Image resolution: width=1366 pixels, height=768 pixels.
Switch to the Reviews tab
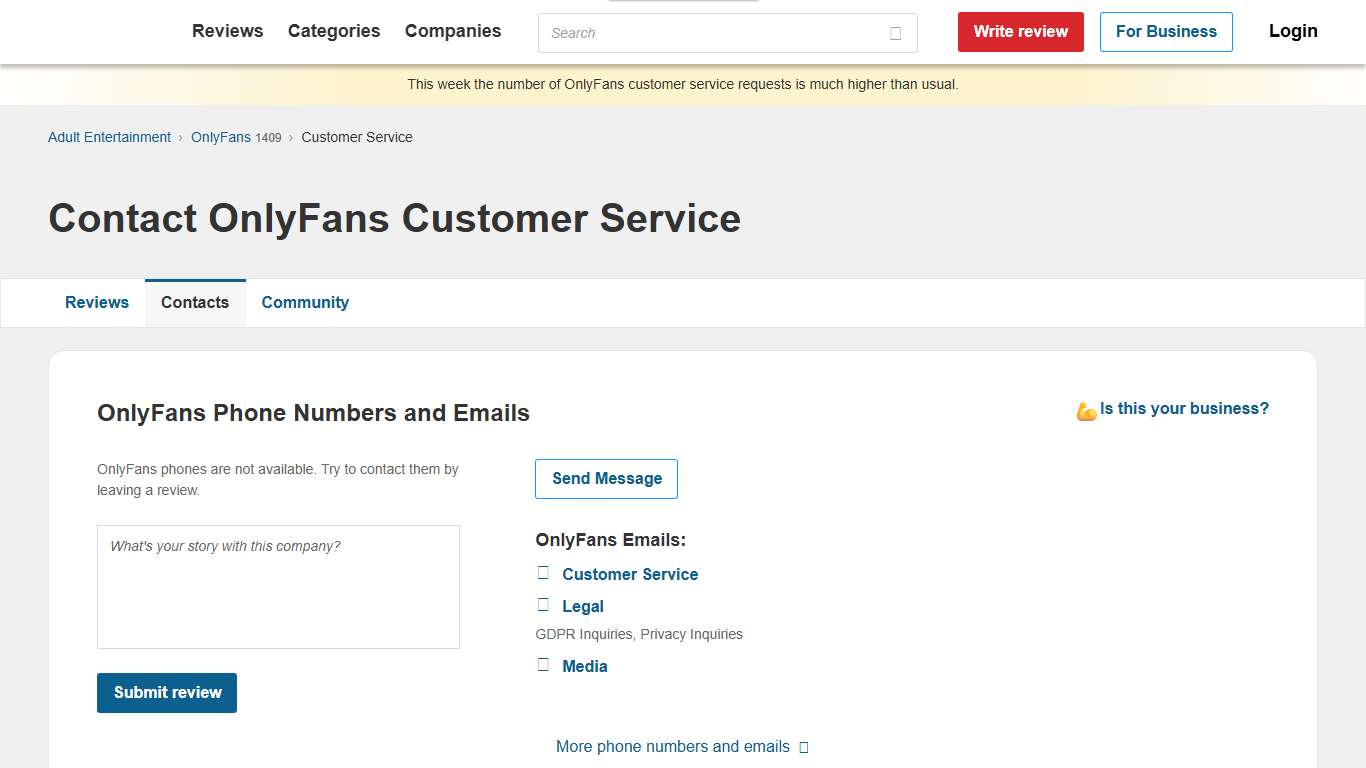click(x=96, y=302)
